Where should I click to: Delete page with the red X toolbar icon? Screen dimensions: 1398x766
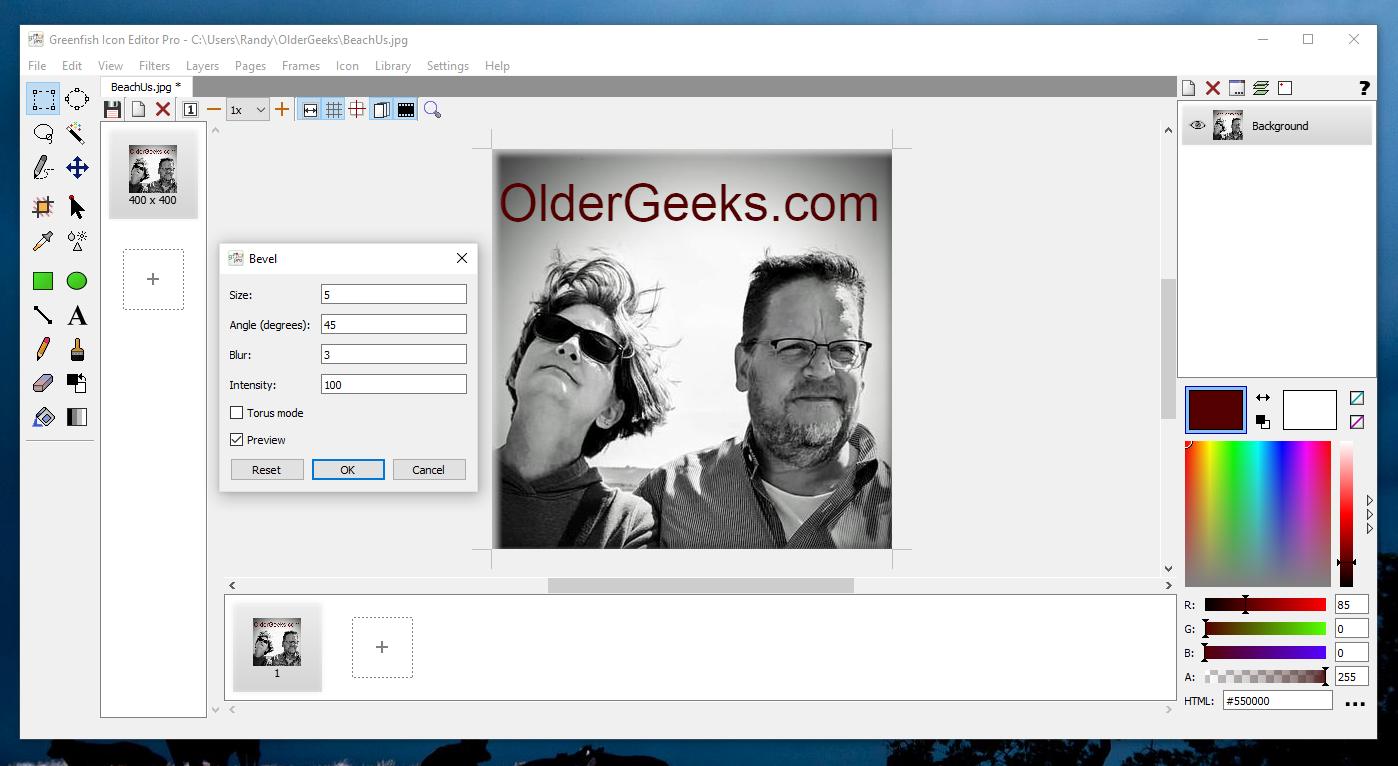click(x=163, y=110)
